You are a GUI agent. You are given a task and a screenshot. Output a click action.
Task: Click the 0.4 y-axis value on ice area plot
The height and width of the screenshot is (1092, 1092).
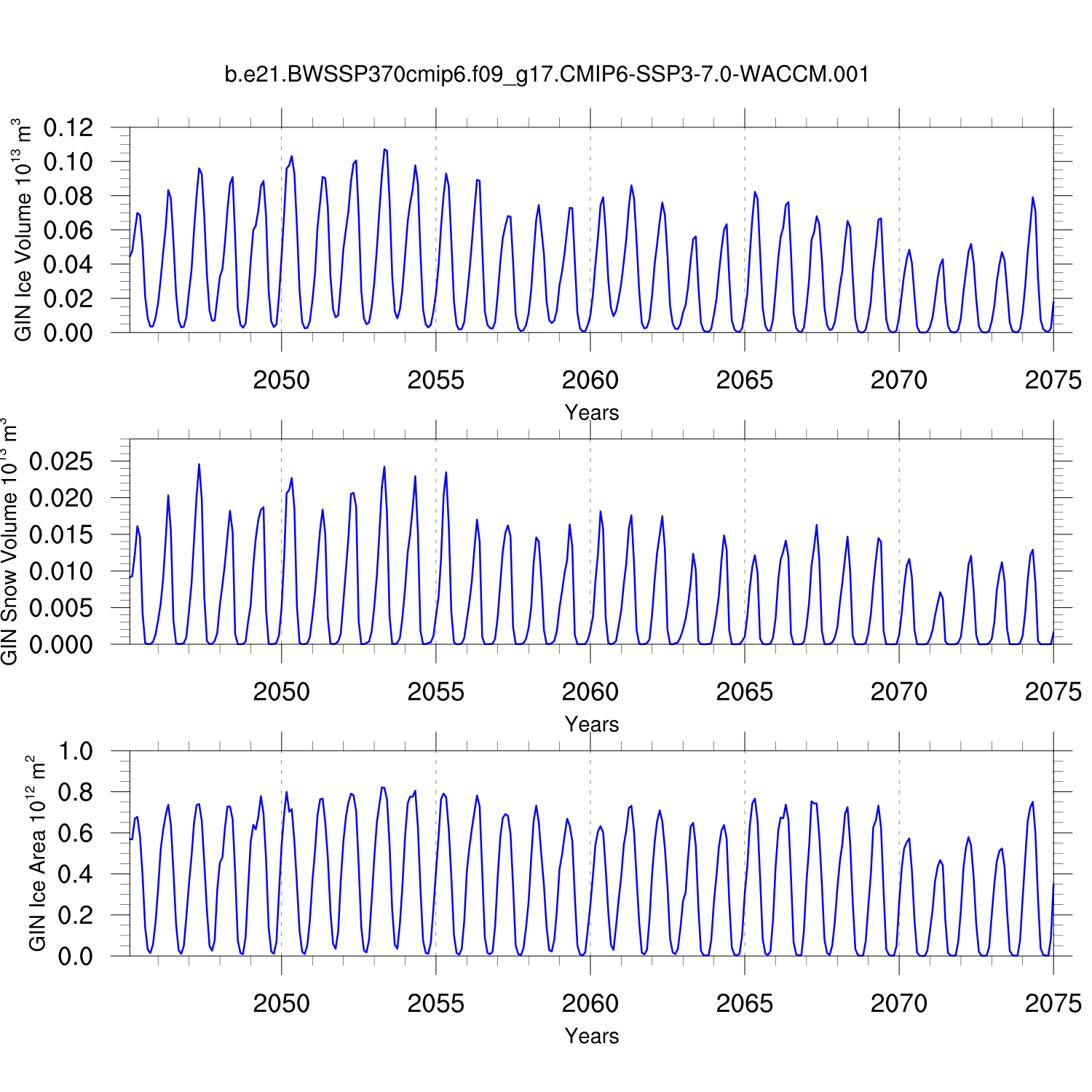pos(76,874)
